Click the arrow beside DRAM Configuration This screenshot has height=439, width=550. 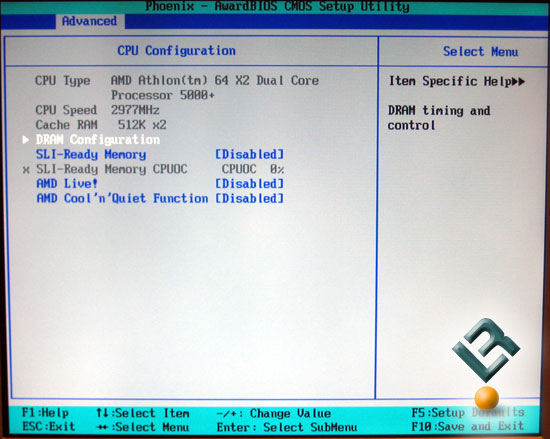pos(26,140)
